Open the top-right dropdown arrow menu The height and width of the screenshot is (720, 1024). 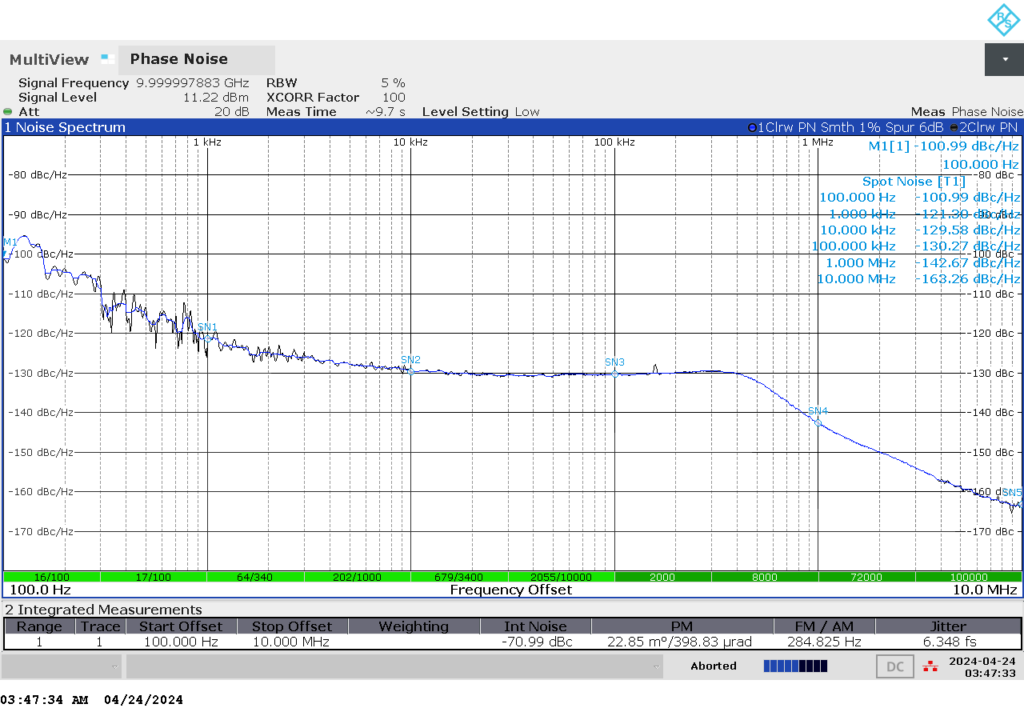click(1003, 60)
